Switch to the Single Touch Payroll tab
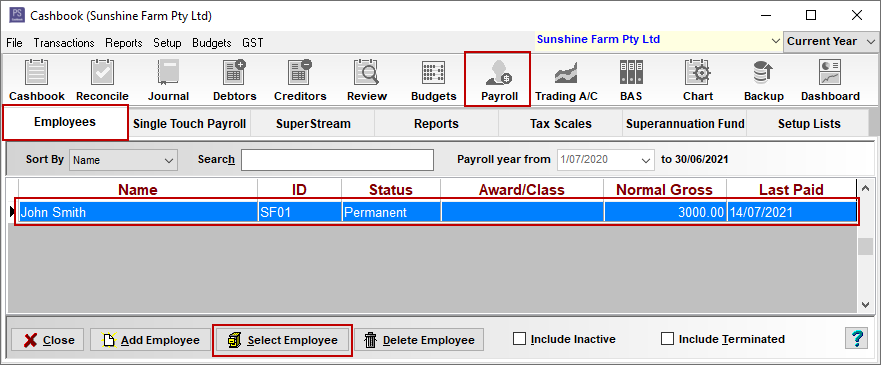881x365 pixels. tap(189, 124)
